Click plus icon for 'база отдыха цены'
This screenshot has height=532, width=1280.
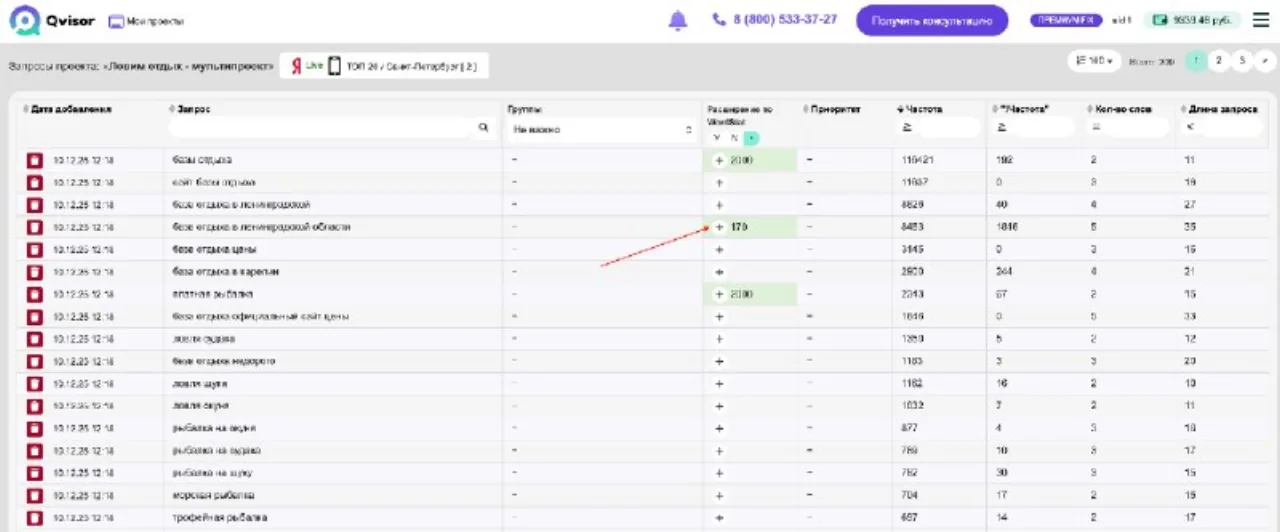click(719, 250)
